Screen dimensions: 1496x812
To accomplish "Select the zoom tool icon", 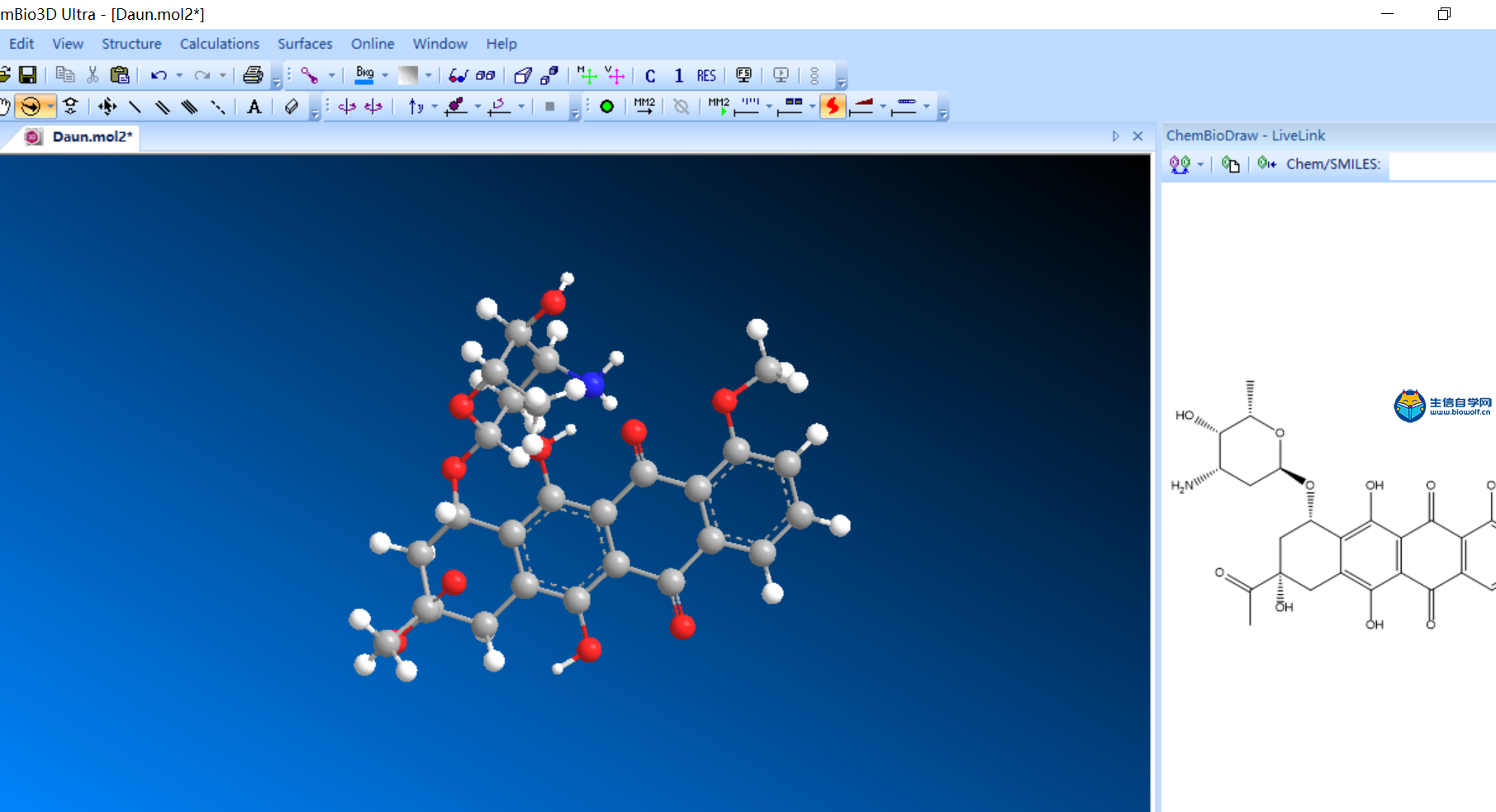I will tap(71, 106).
